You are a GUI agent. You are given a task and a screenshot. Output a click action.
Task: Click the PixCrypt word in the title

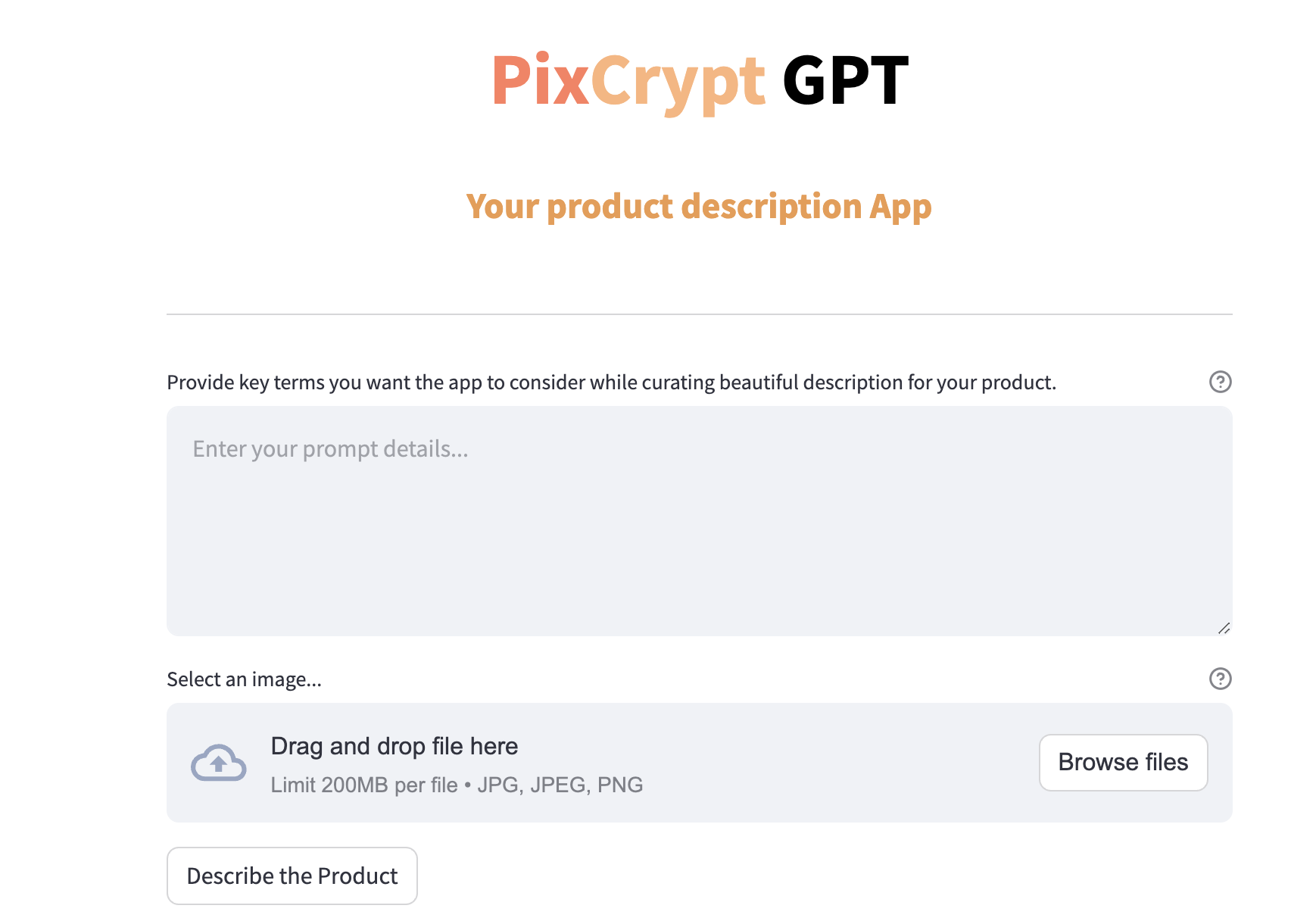click(628, 81)
